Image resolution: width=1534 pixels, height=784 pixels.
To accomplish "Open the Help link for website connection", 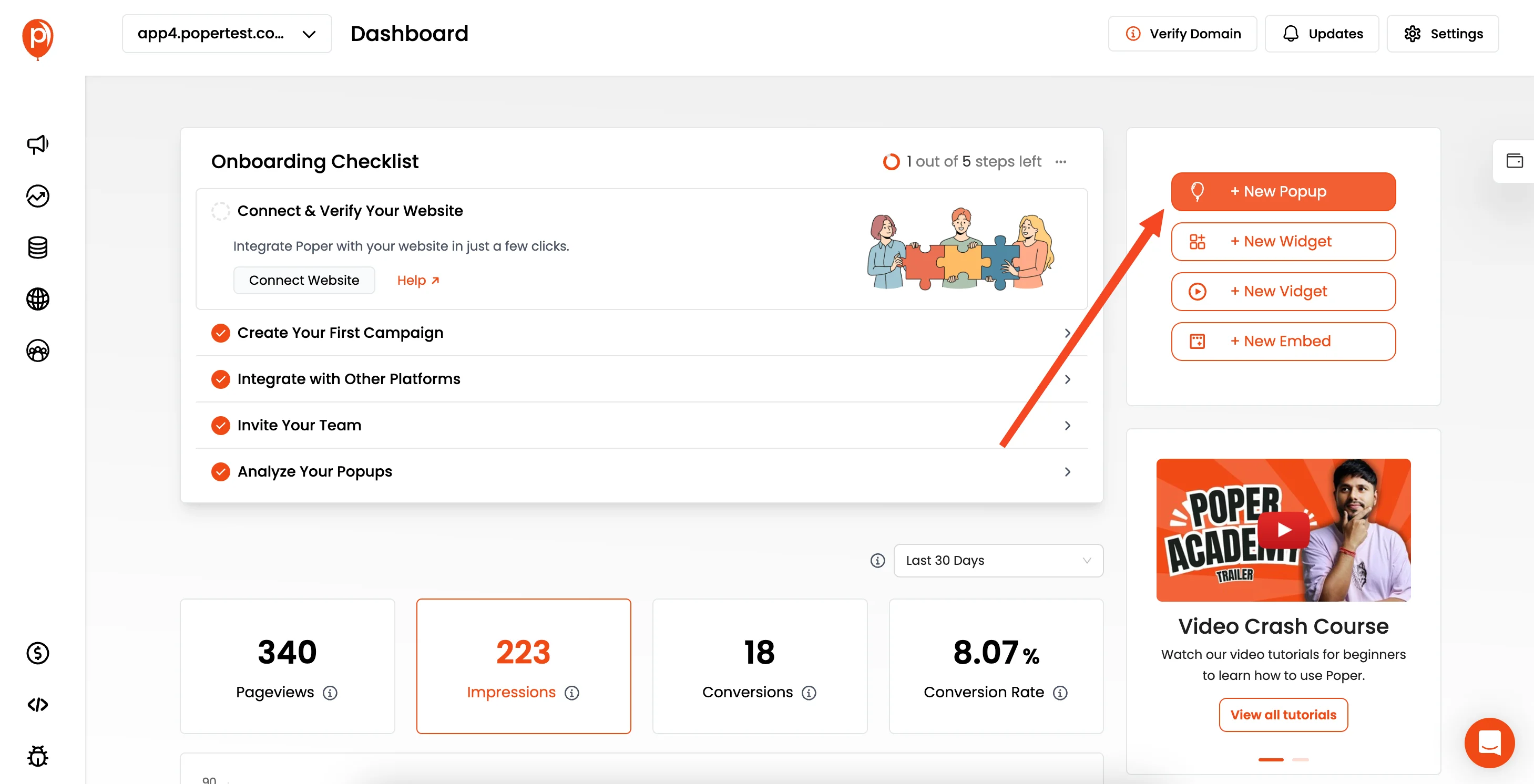I will click(x=418, y=280).
